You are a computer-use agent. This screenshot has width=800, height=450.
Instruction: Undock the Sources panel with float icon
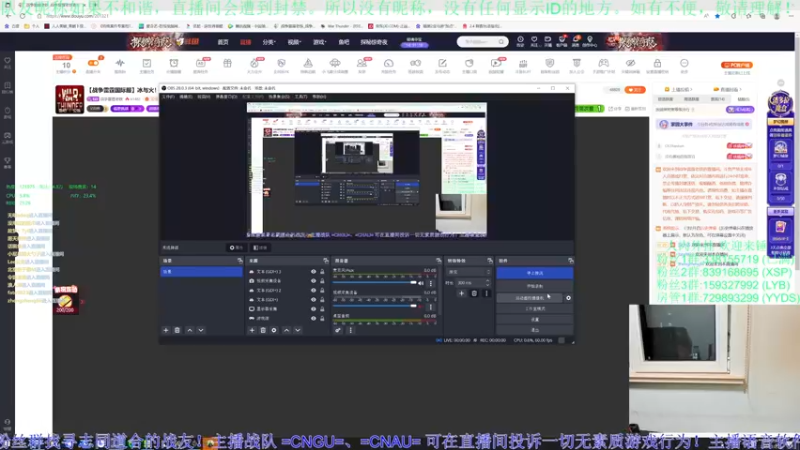(326, 261)
